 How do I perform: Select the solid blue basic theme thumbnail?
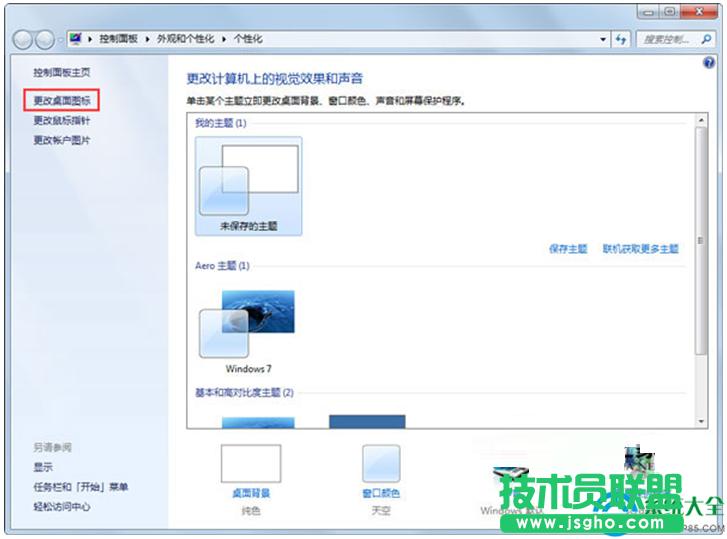367,421
